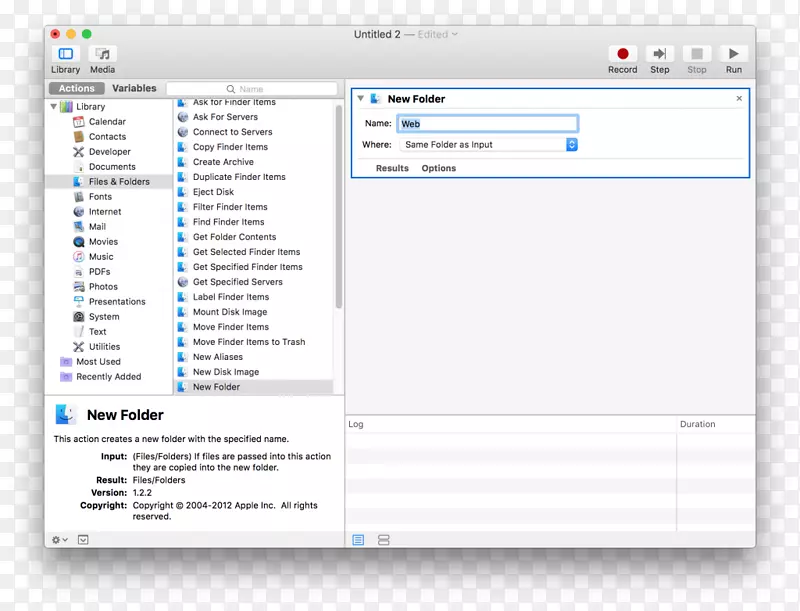
Task: Click the Calendar icon in the Library sidebar
Action: 79,121
